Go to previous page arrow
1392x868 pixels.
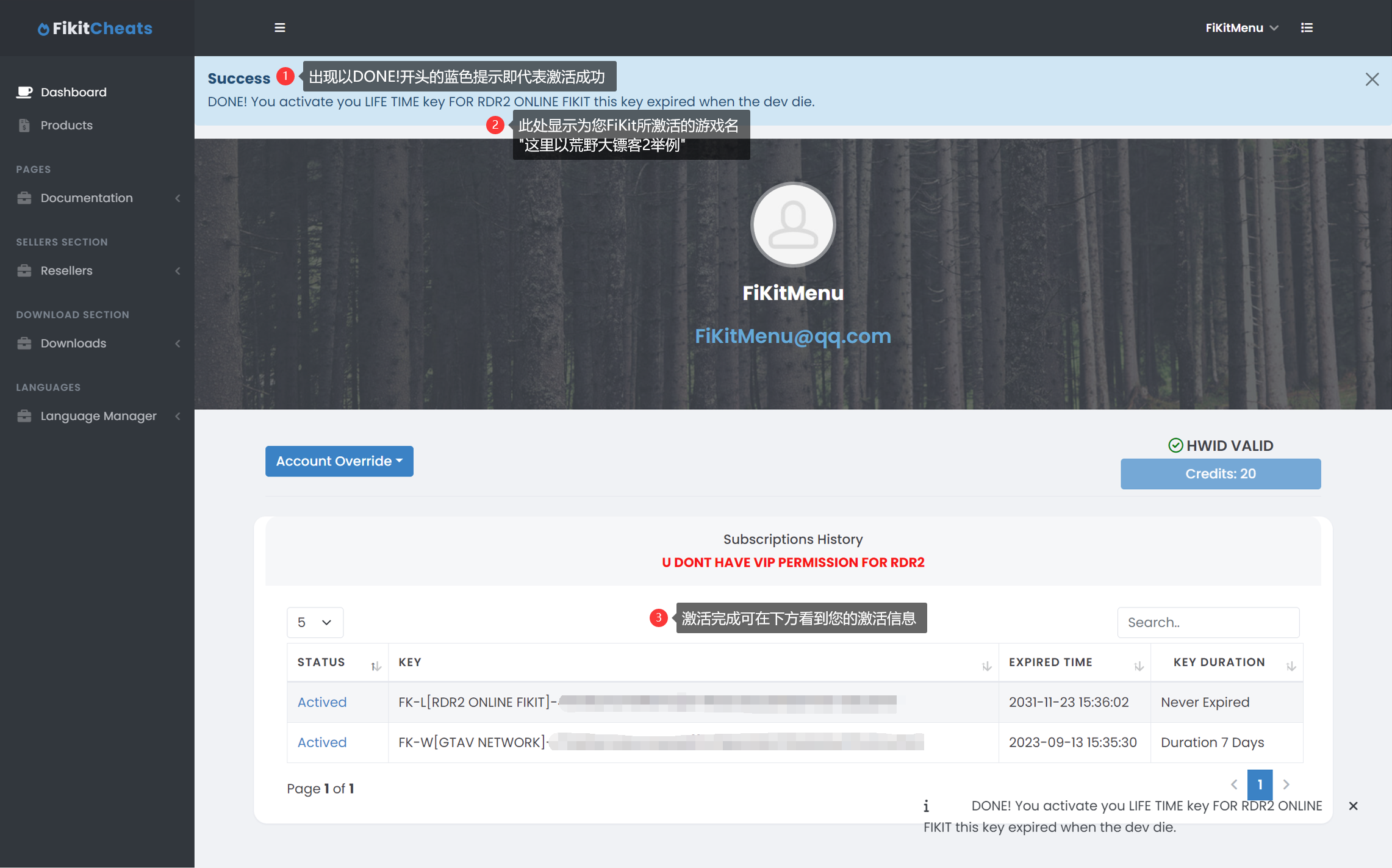pos(1234,784)
